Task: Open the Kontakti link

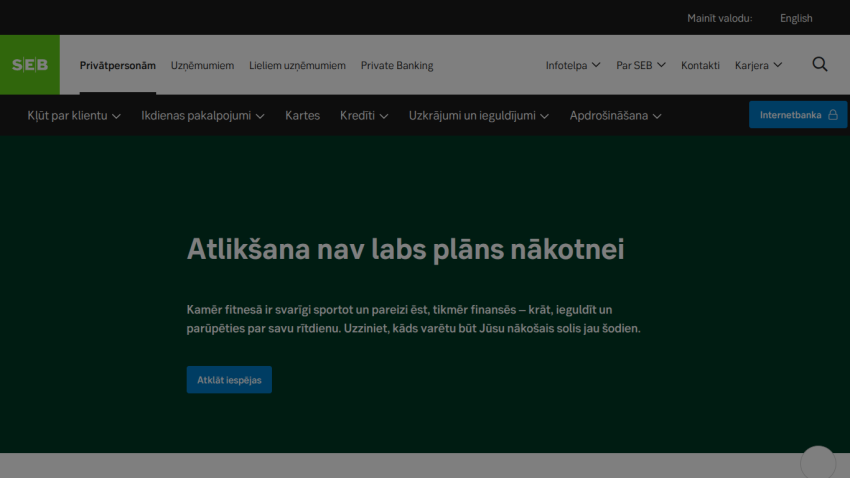Action: (700, 66)
